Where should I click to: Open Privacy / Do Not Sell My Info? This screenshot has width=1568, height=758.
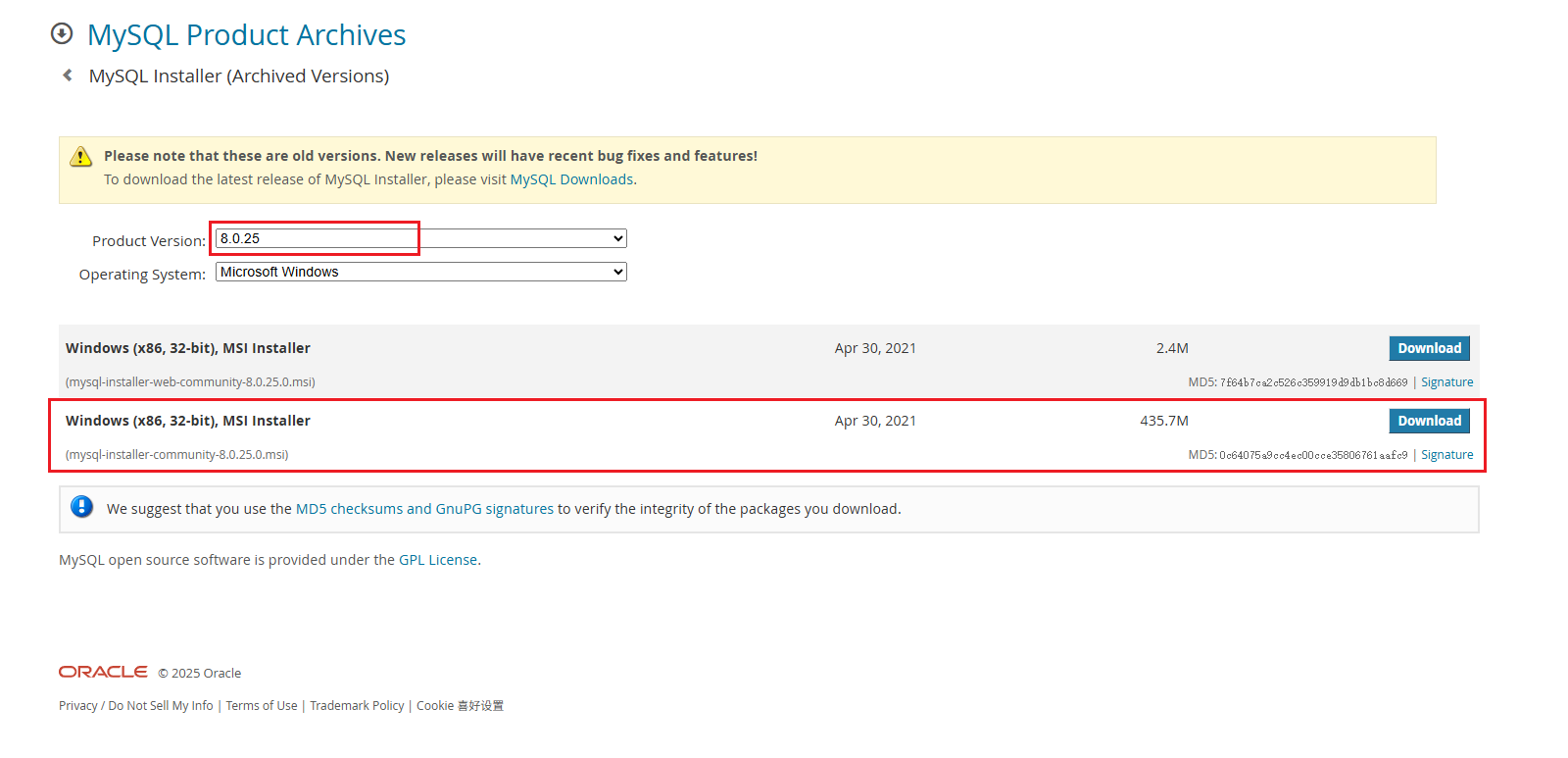pyautogui.click(x=135, y=706)
